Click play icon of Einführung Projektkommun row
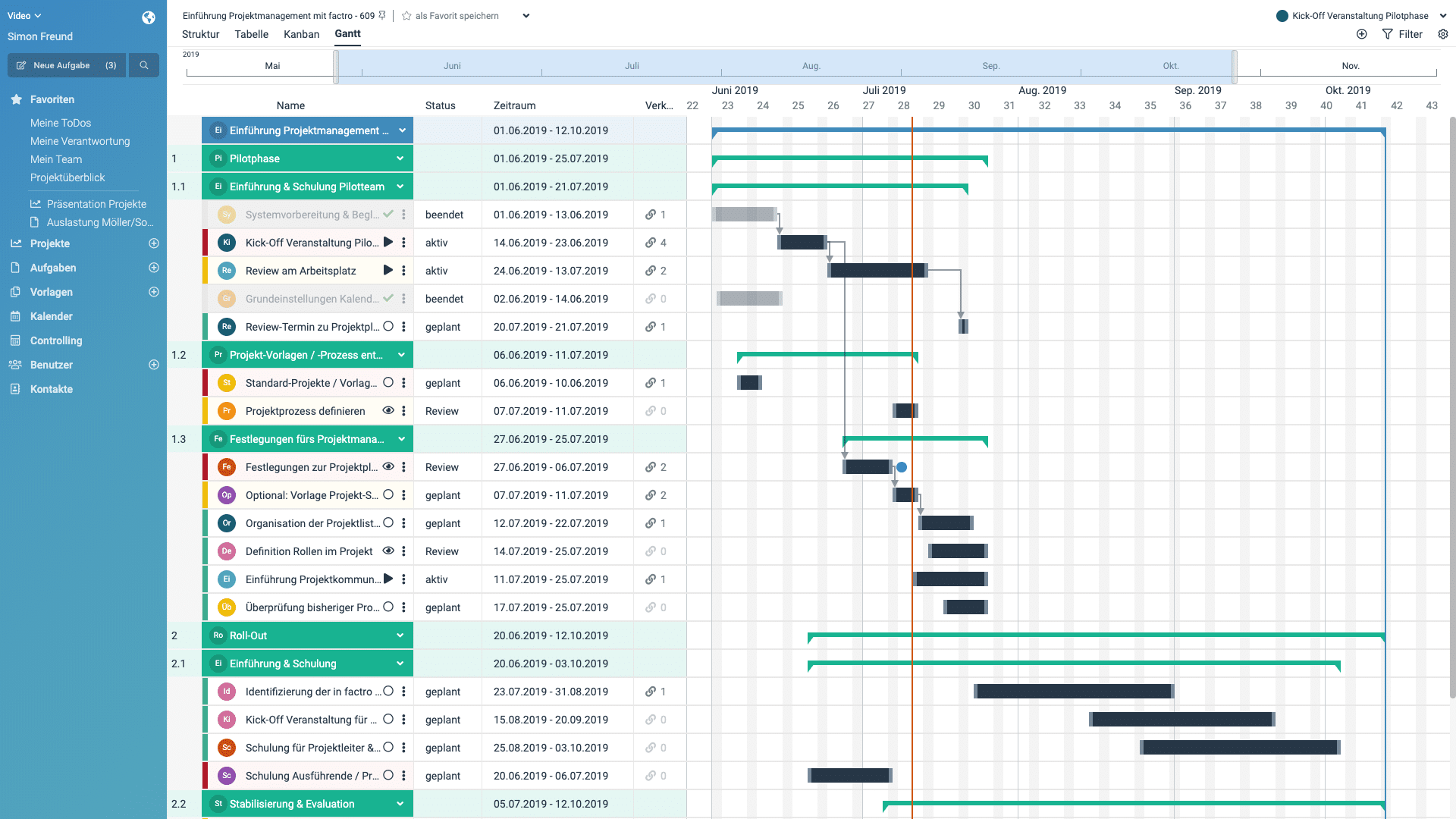This screenshot has width=1456, height=819. click(388, 579)
